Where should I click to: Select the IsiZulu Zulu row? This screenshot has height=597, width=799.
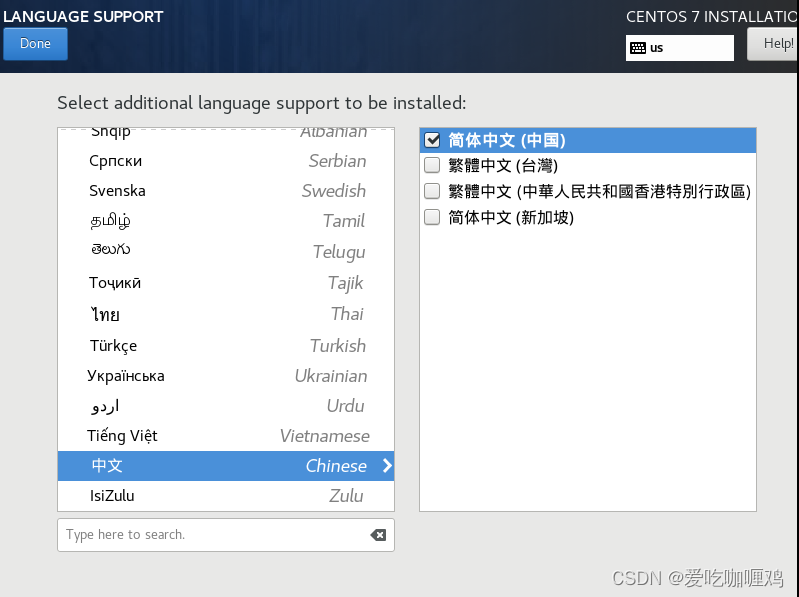(x=226, y=496)
